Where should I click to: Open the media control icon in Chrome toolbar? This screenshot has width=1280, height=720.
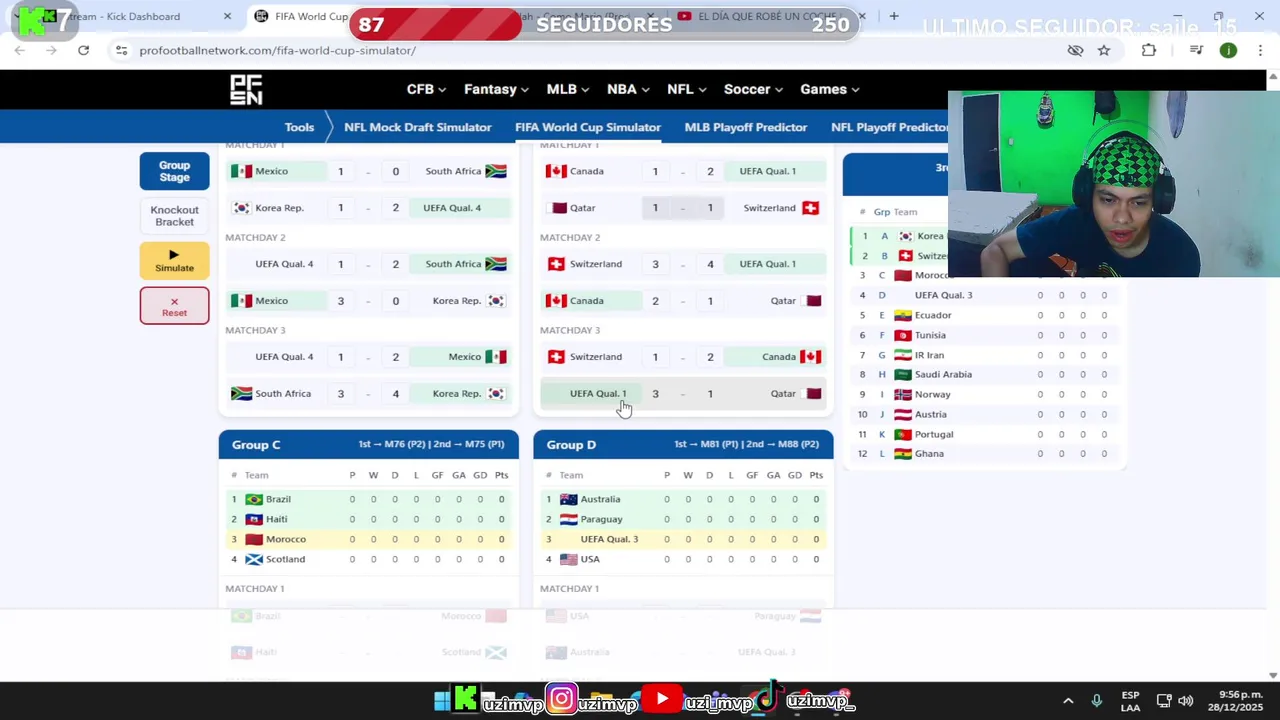(1196, 50)
